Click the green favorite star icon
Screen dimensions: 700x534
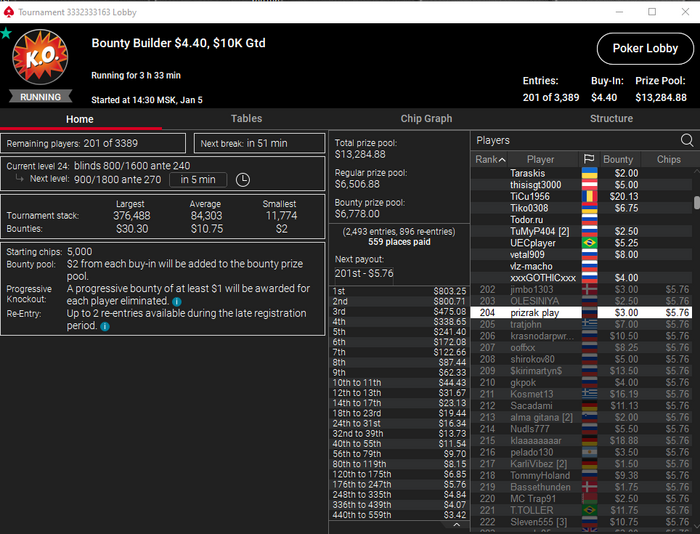(x=6, y=33)
